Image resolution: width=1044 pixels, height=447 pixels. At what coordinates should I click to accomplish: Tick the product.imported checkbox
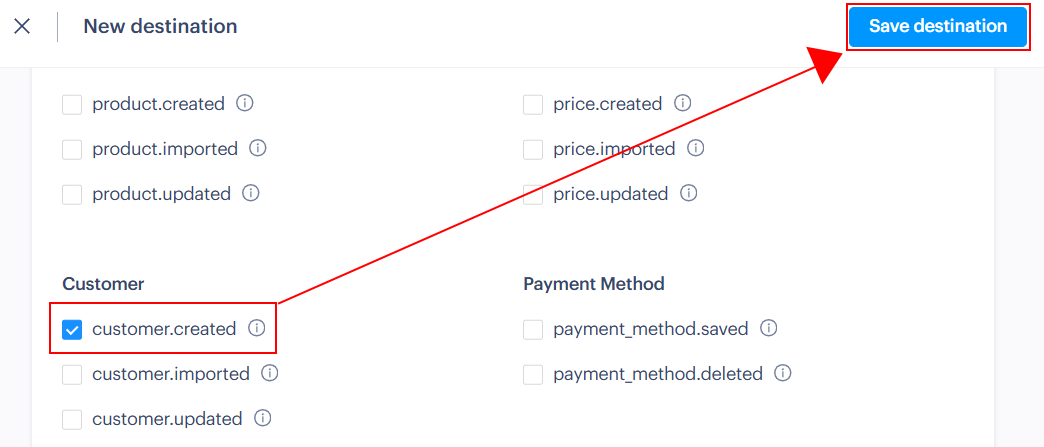tap(72, 149)
